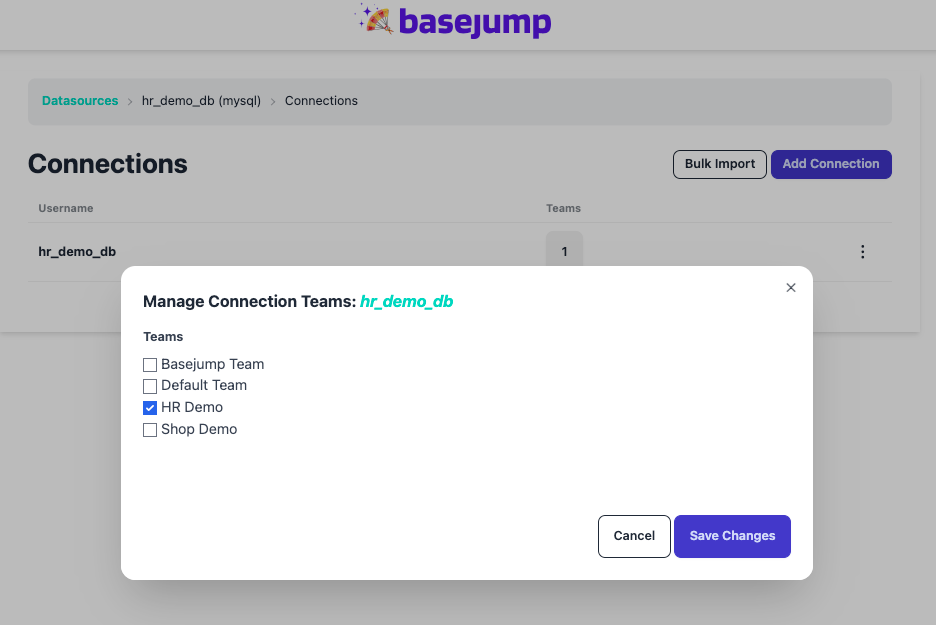The height and width of the screenshot is (625, 936).
Task: Close the Manage Connection Teams dialog
Action: coord(791,288)
